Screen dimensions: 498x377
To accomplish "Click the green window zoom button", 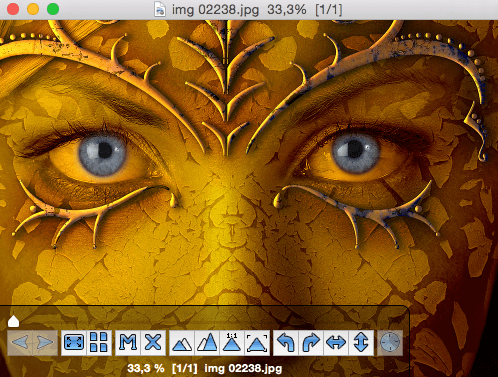I will [x=53, y=9].
